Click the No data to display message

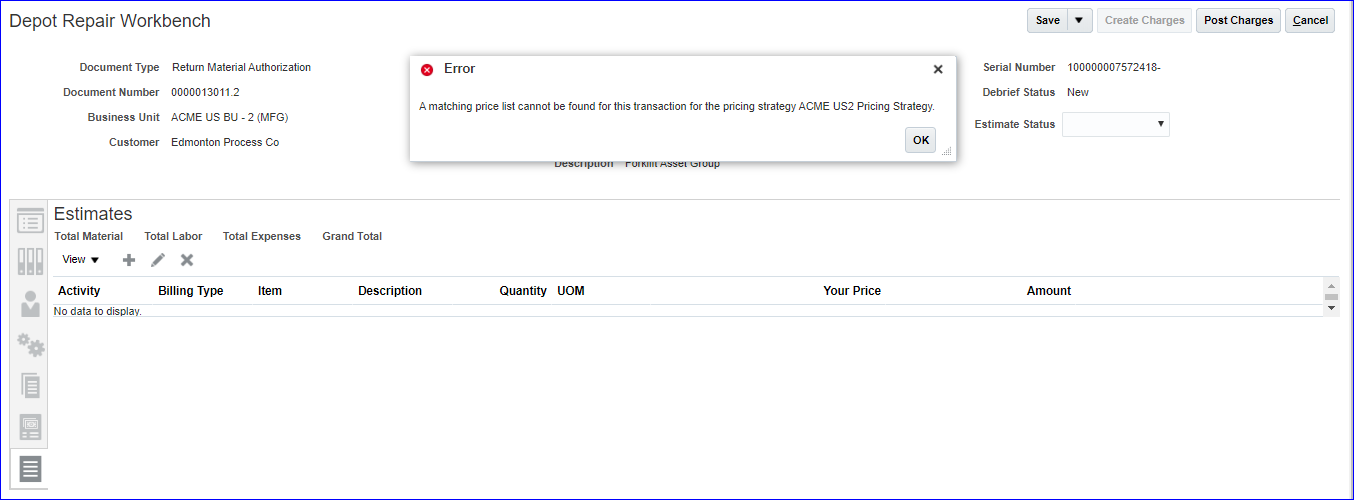[97, 311]
